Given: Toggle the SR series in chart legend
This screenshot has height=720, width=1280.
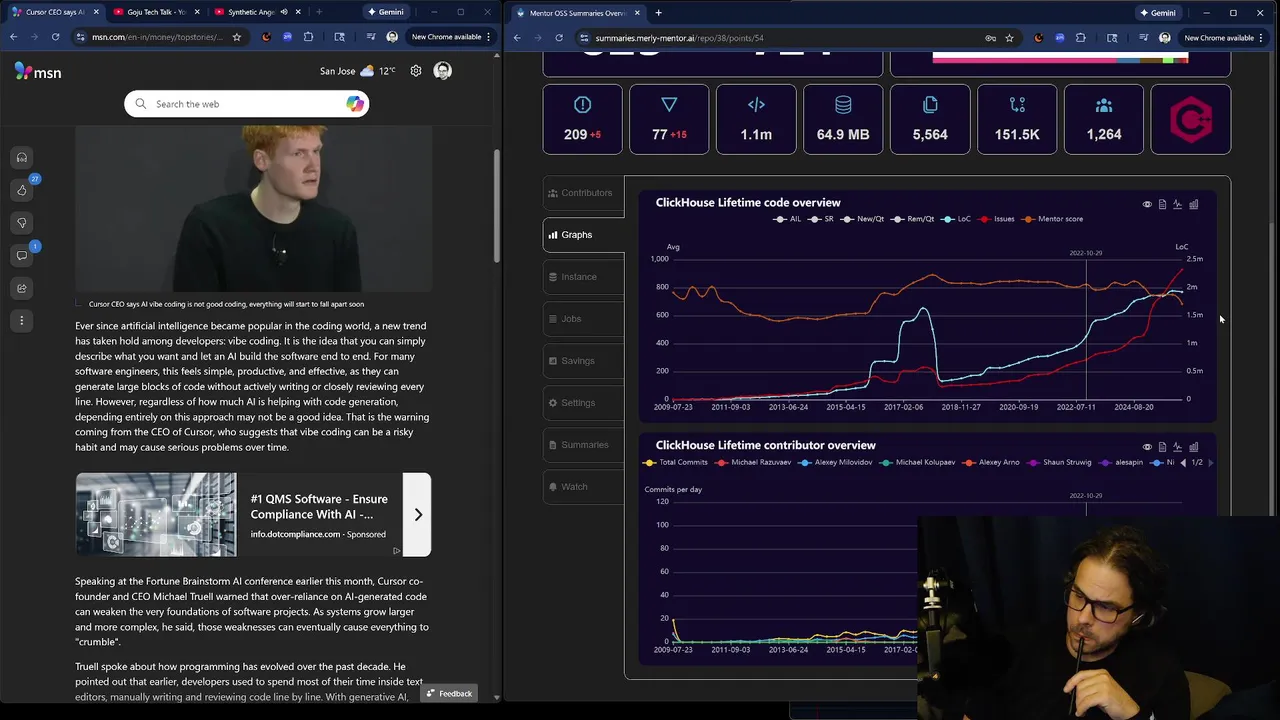Looking at the screenshot, I should 821,219.
